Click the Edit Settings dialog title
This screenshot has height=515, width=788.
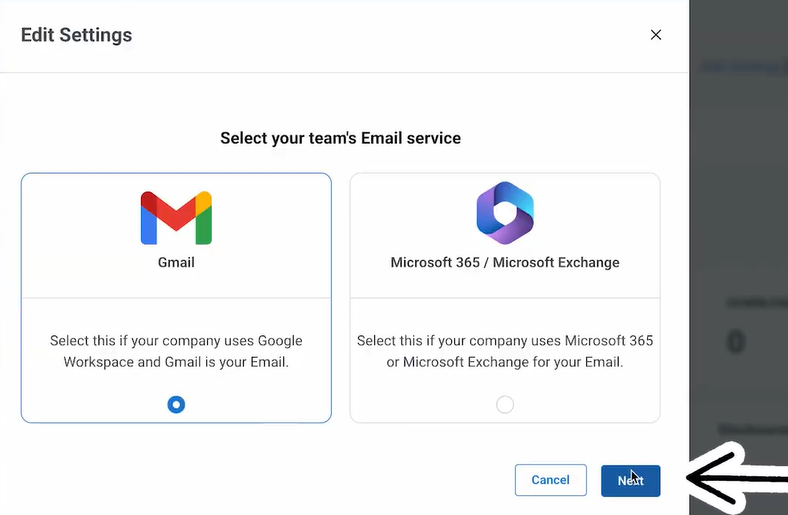[x=76, y=35]
